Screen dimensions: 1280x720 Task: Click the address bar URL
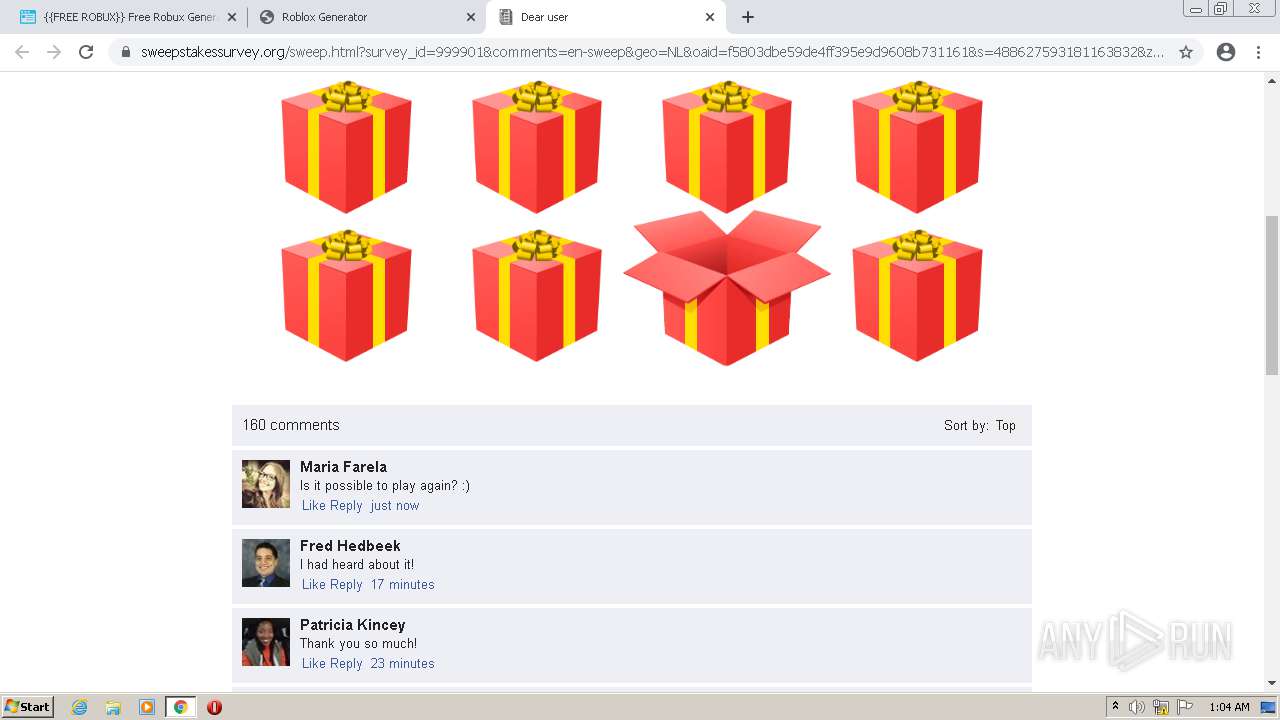(x=652, y=52)
